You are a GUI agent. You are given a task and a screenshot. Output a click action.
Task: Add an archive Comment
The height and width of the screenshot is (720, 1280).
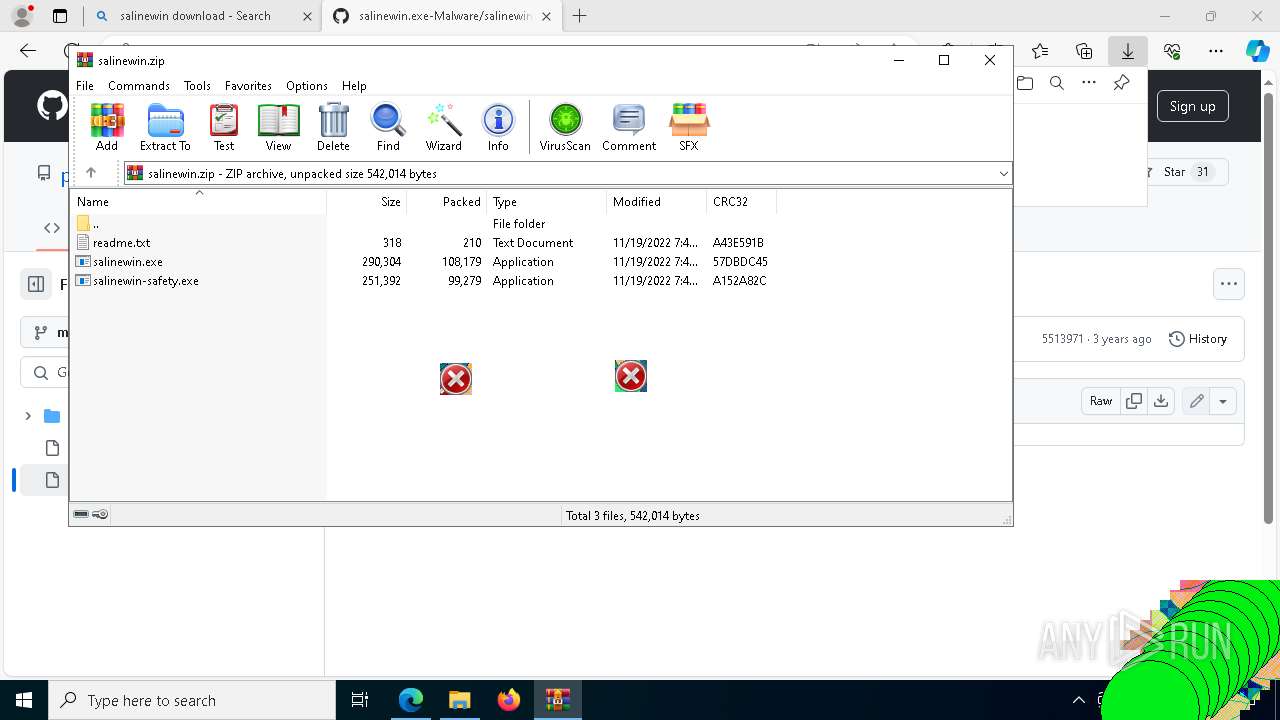click(x=629, y=127)
